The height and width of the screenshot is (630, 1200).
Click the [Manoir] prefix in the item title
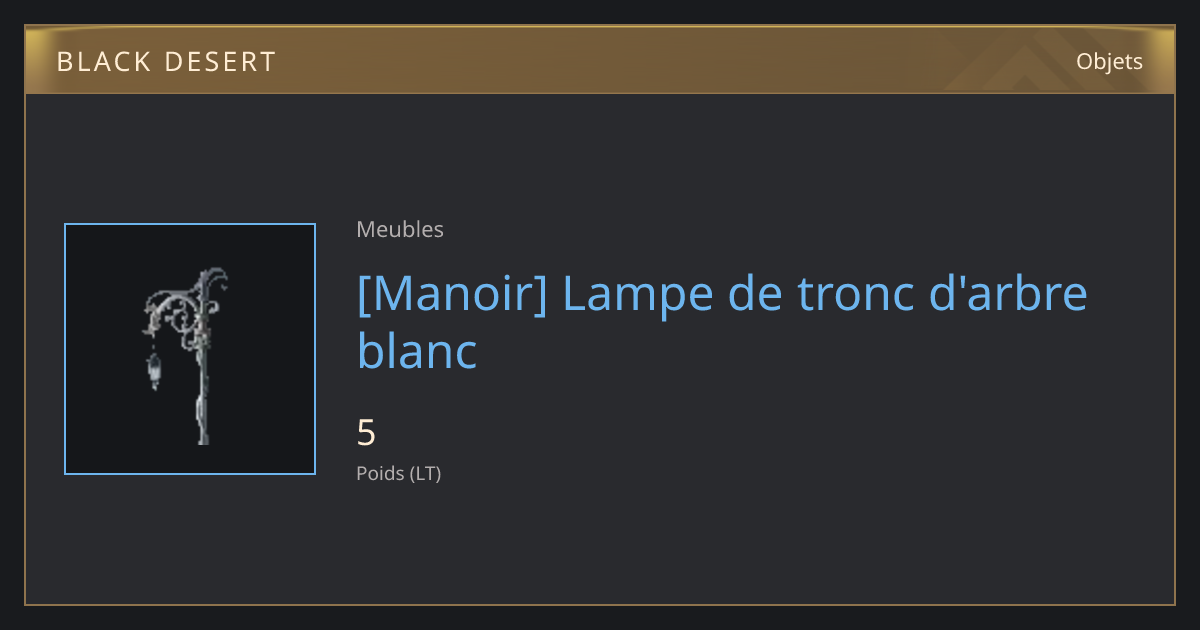click(452, 294)
